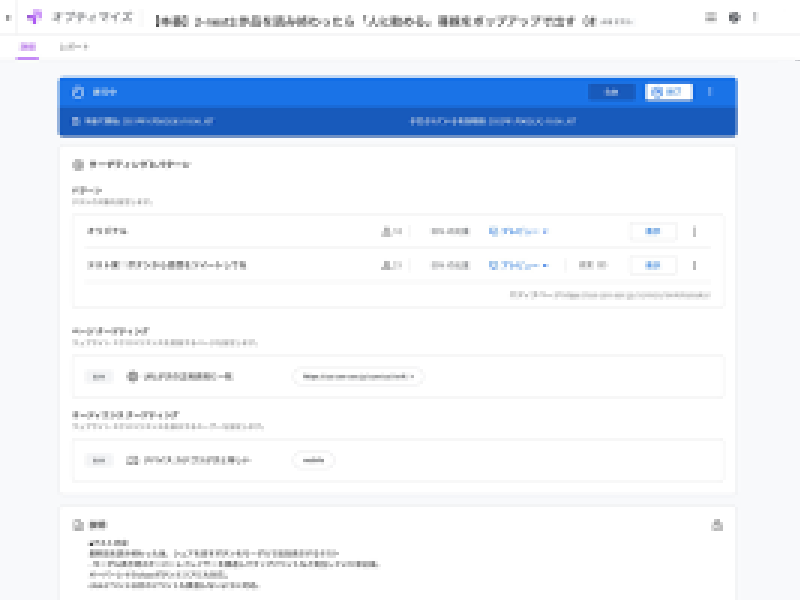The image size is (800, 600).
Task: Open the preview dropdown in the second variant row
Action: 518,265
